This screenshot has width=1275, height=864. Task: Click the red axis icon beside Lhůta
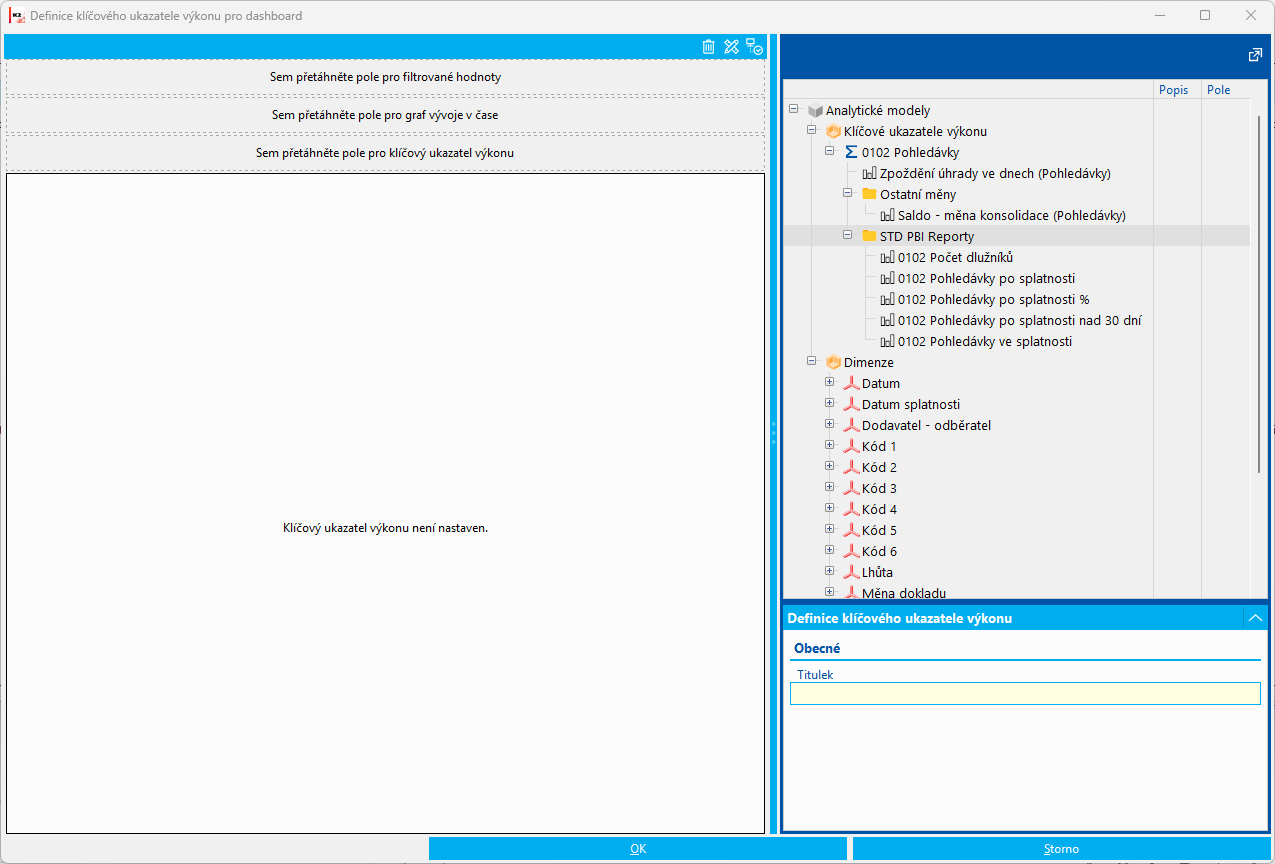click(x=852, y=573)
